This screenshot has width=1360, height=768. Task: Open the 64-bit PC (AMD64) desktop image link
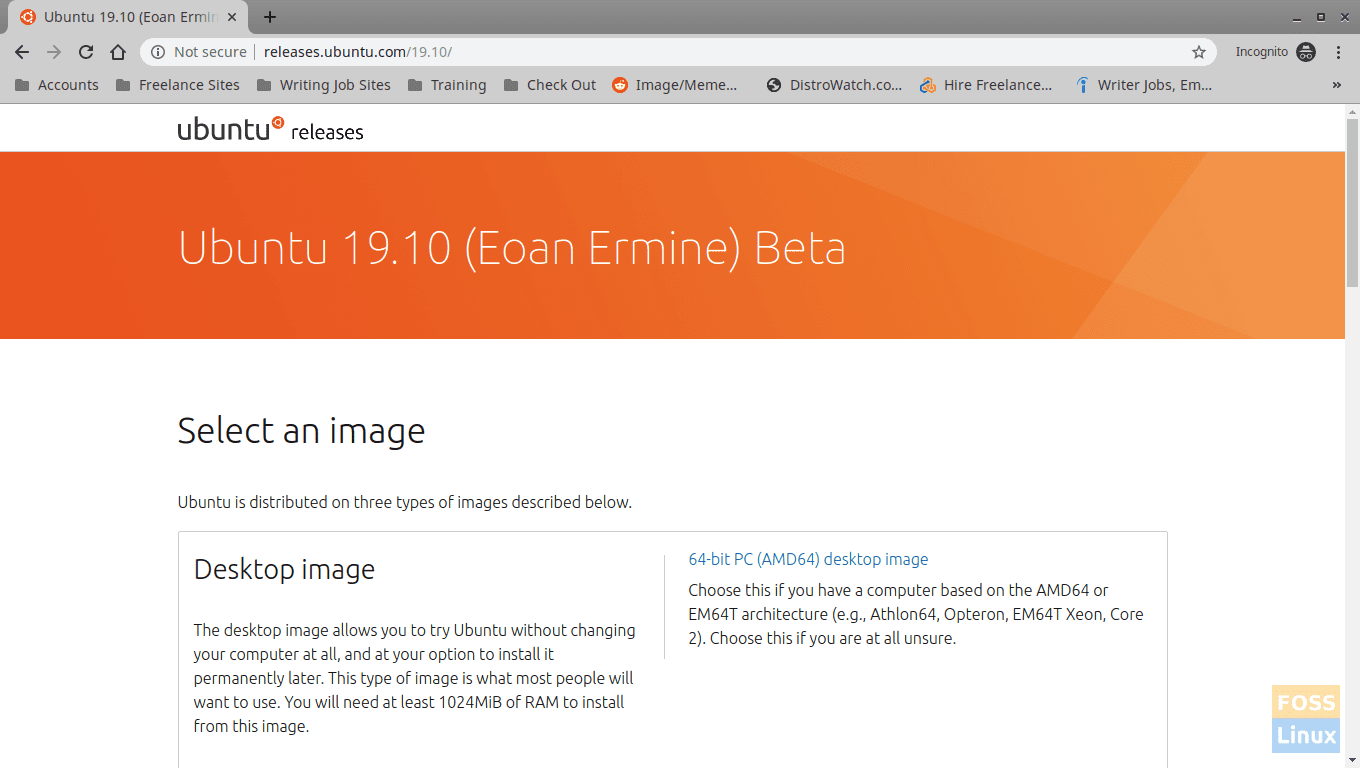click(808, 559)
